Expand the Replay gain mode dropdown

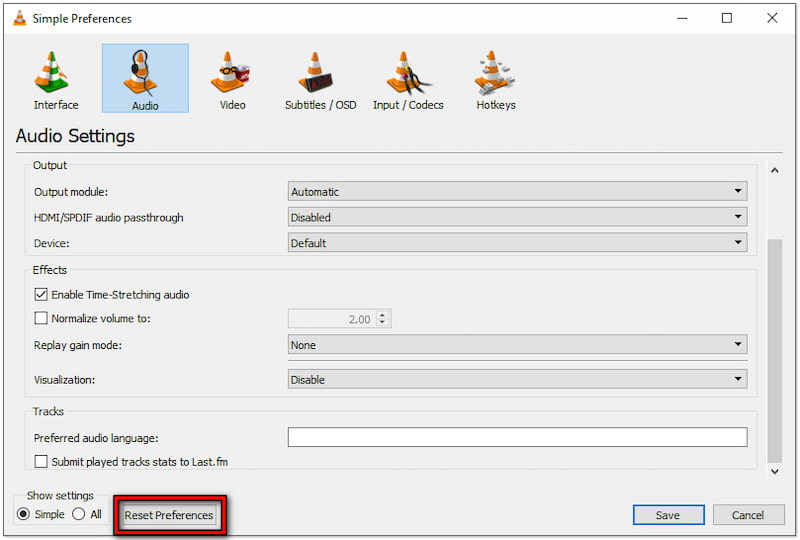tap(517, 345)
